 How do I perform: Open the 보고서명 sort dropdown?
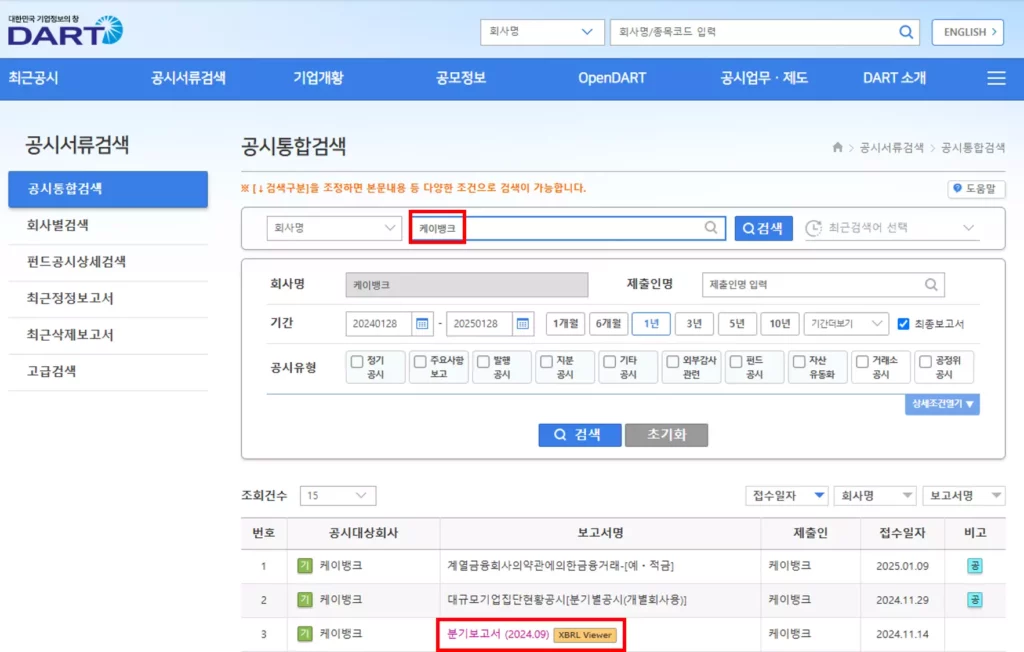point(964,496)
